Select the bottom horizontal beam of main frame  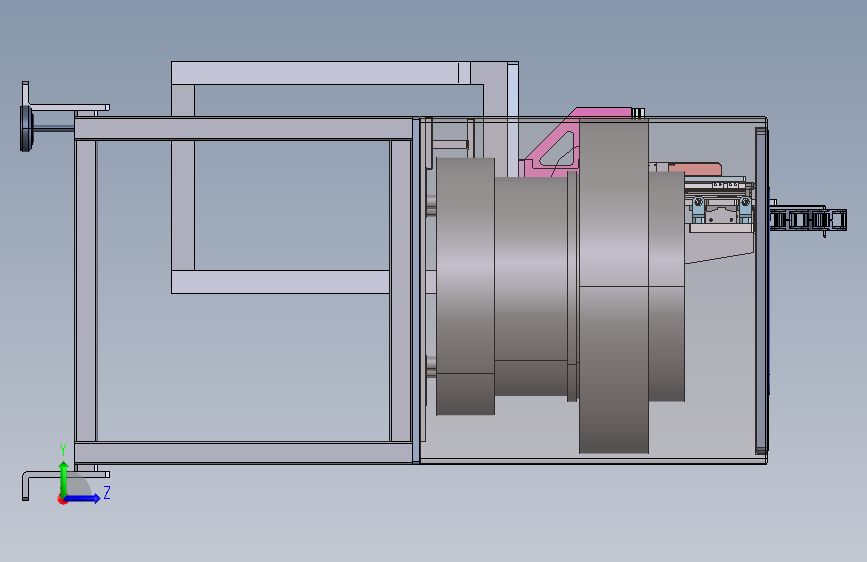coord(243,452)
